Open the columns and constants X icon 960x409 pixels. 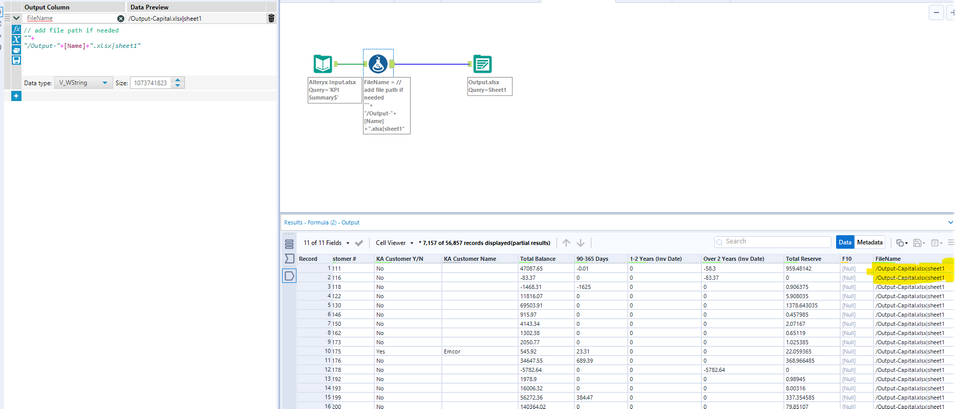pyautogui.click(x=17, y=39)
